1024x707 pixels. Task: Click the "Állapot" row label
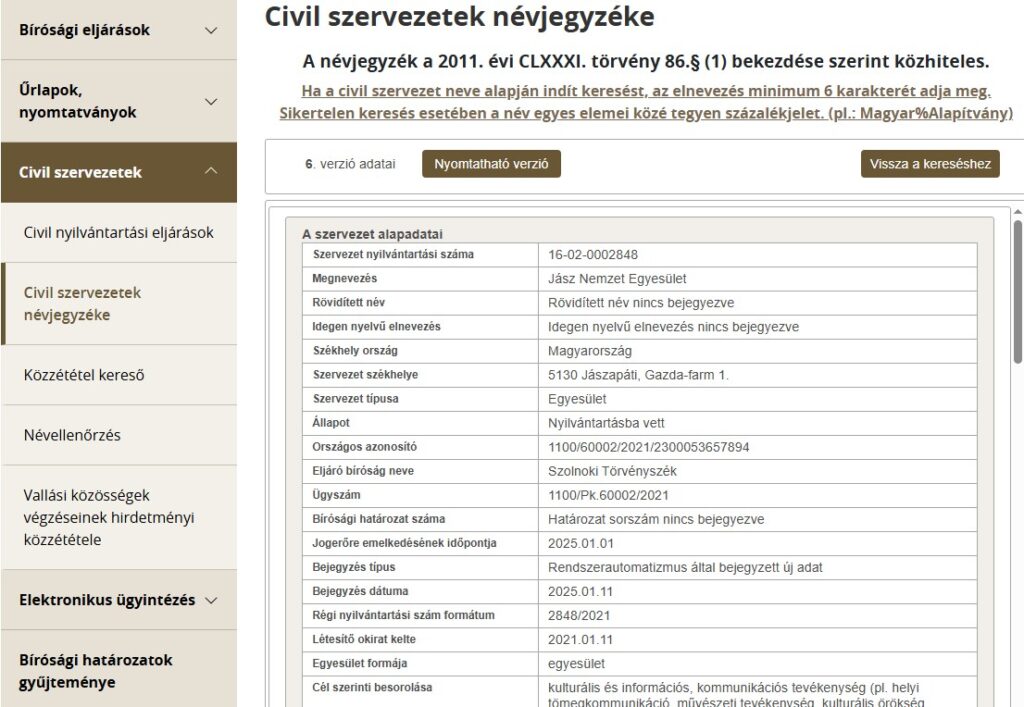(x=330, y=423)
